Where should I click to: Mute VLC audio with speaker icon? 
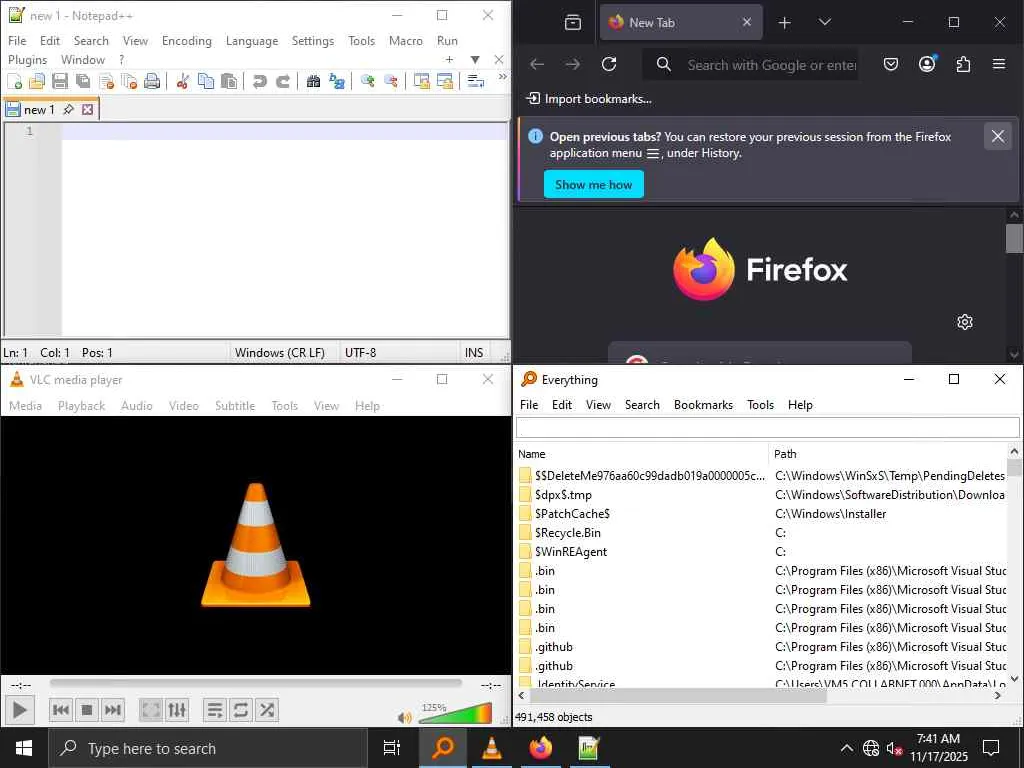[404, 718]
